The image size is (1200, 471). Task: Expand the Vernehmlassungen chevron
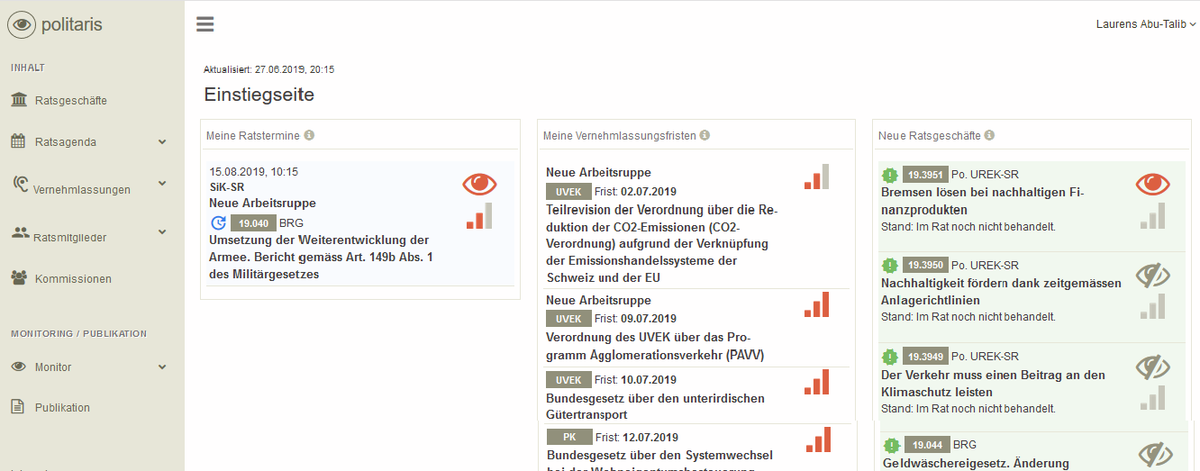(x=162, y=185)
